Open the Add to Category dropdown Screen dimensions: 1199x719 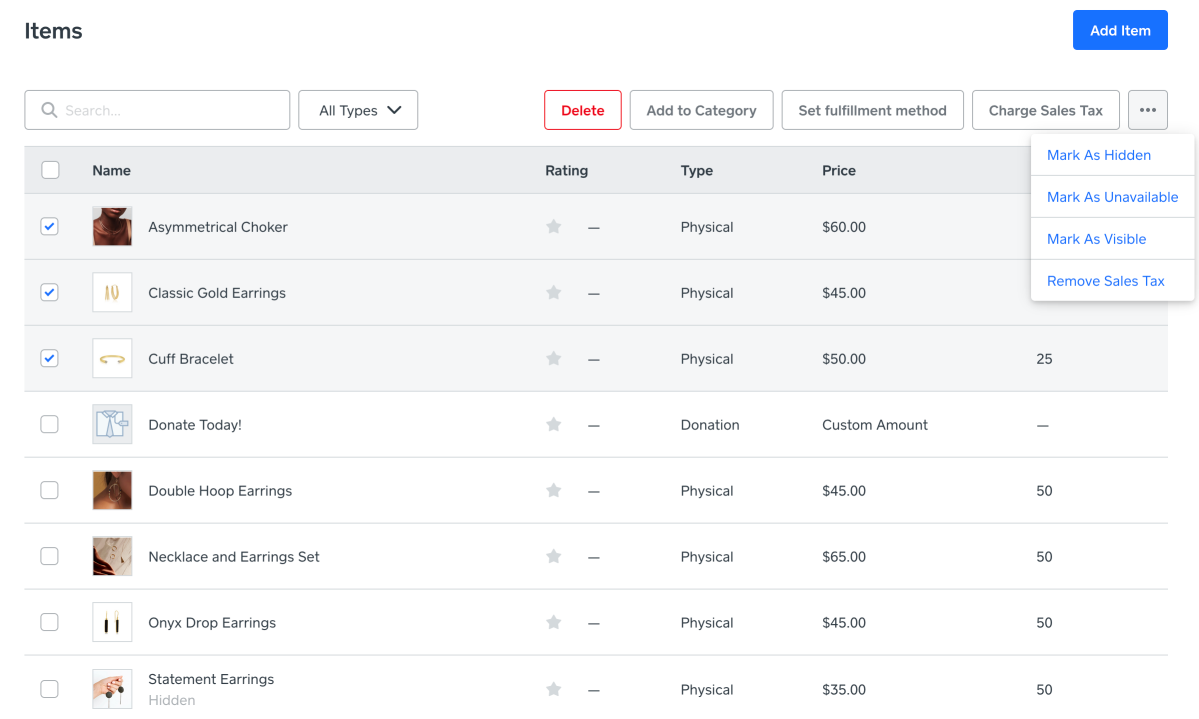pos(701,110)
